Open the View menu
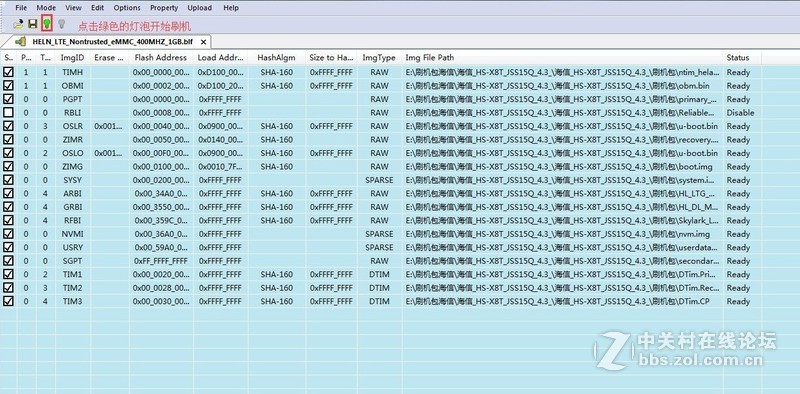Viewport: 800px width, 394px height. point(73,8)
